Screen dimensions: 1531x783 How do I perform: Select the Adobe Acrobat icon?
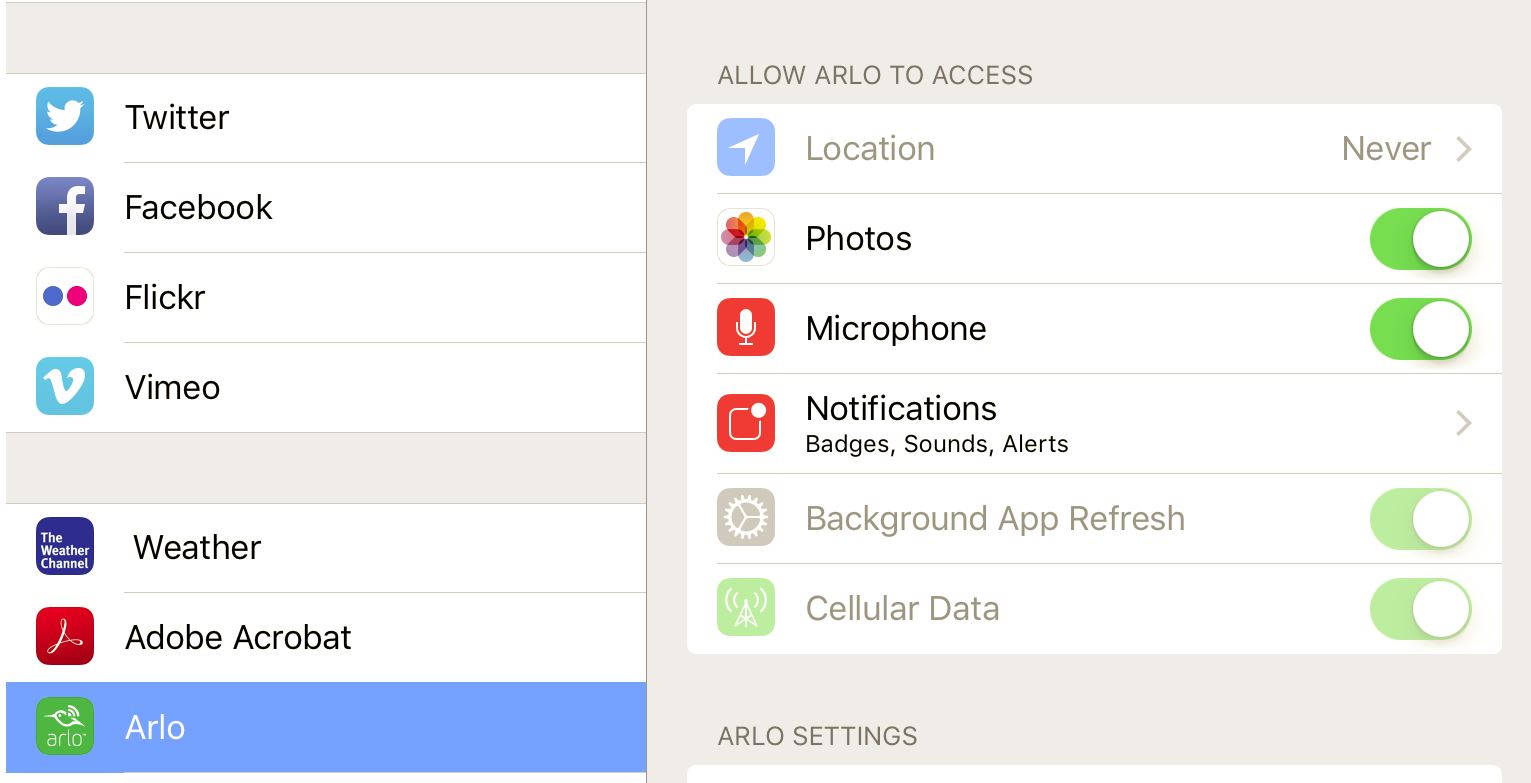65,637
